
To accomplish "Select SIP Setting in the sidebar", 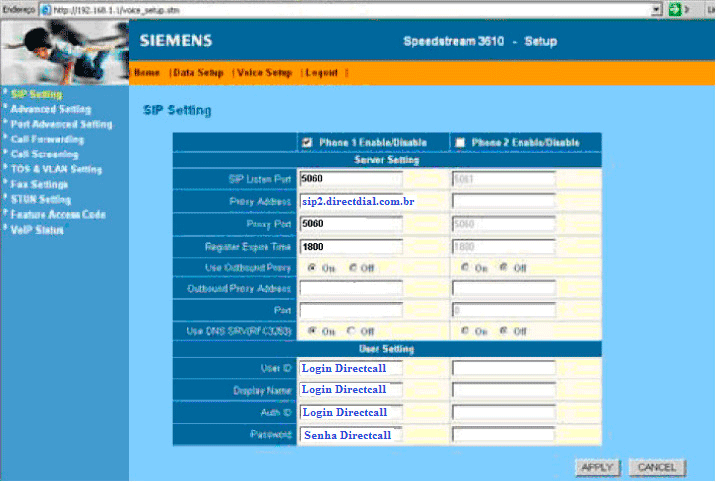I will (37, 94).
